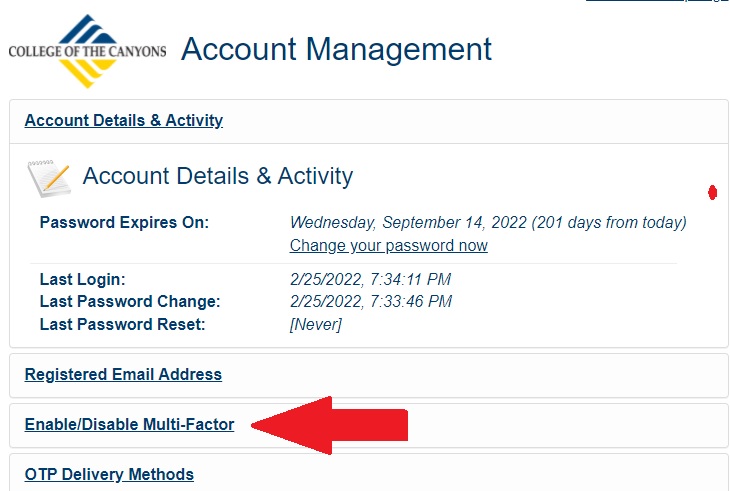Image resolution: width=730 pixels, height=491 pixels.
Task: Collapse the Account Details & Activity section
Action: tap(123, 121)
